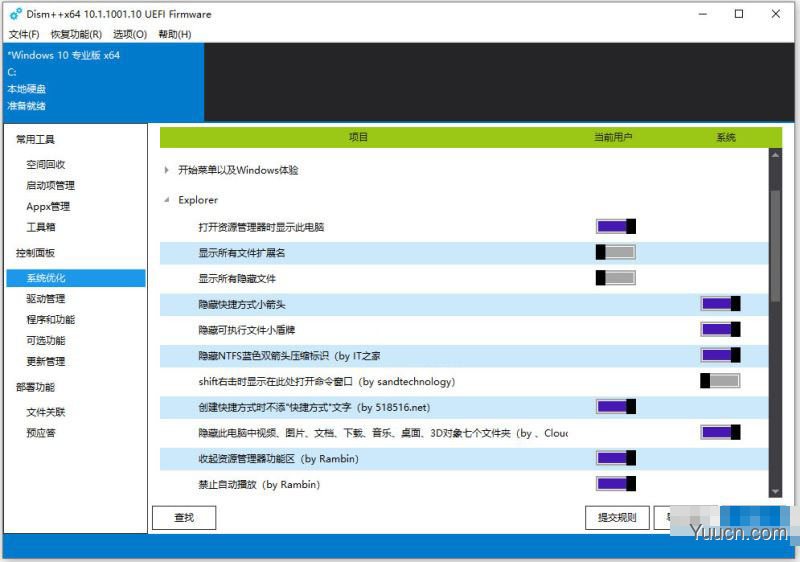Click the Dism++ gear app icon
This screenshot has height=562, width=800.
point(16,14)
